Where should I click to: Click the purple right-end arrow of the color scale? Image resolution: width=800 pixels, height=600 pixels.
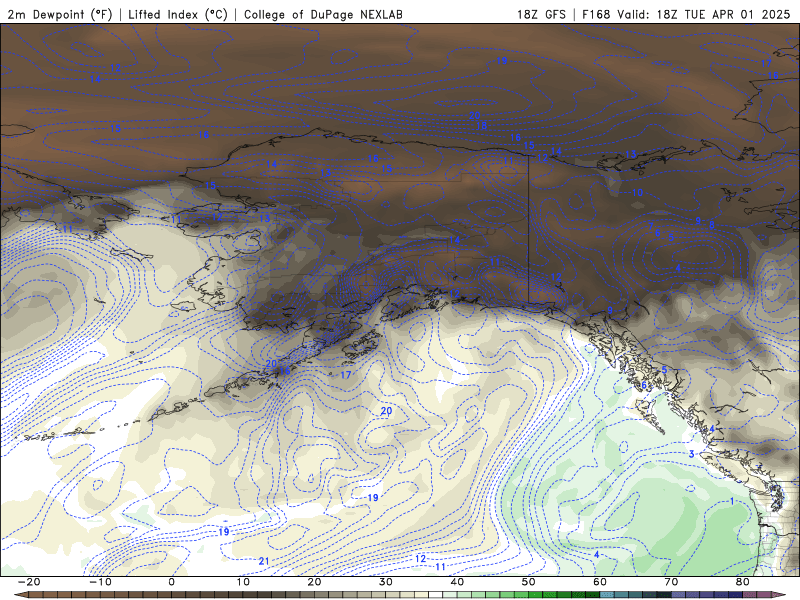pos(780,595)
